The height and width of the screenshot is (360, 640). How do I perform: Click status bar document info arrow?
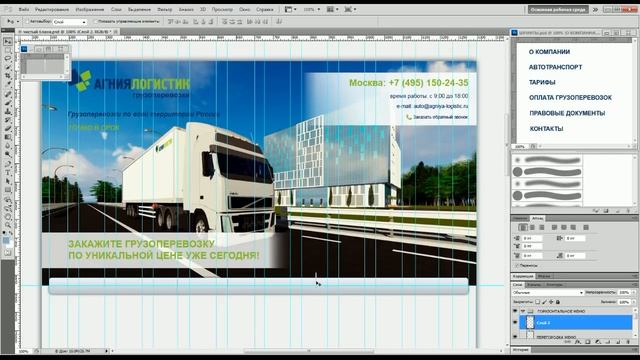click(107, 351)
